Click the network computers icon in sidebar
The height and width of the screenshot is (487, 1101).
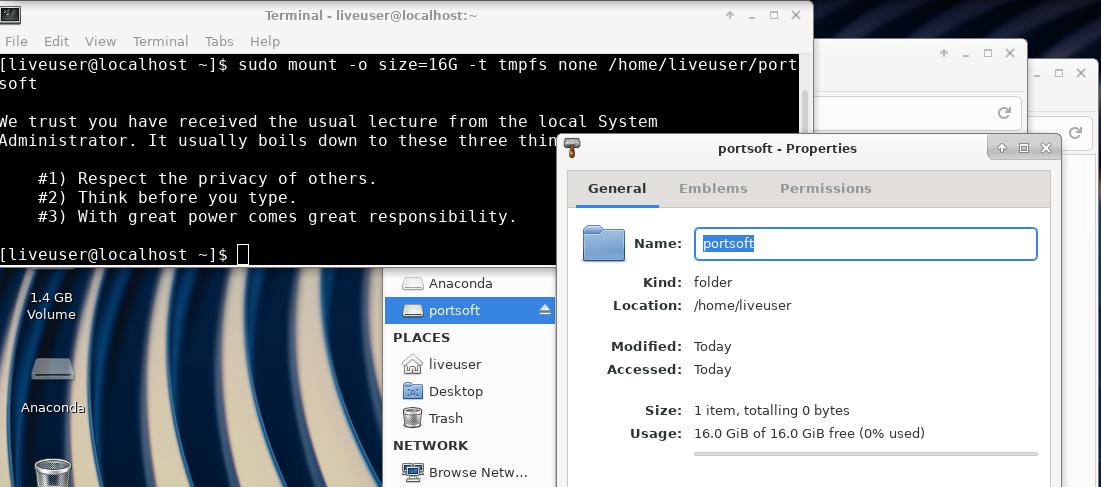412,472
